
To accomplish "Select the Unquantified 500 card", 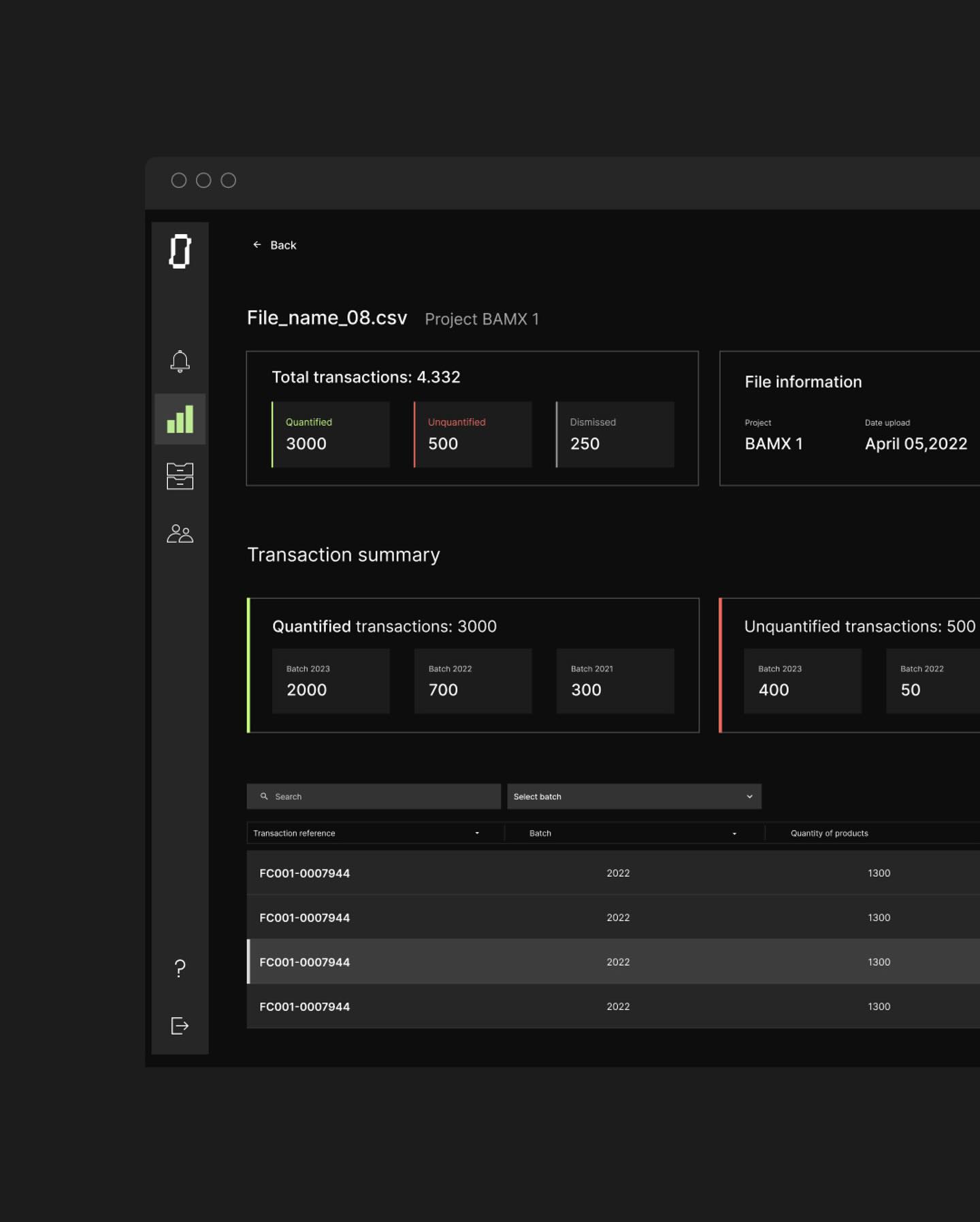I will click(x=473, y=434).
